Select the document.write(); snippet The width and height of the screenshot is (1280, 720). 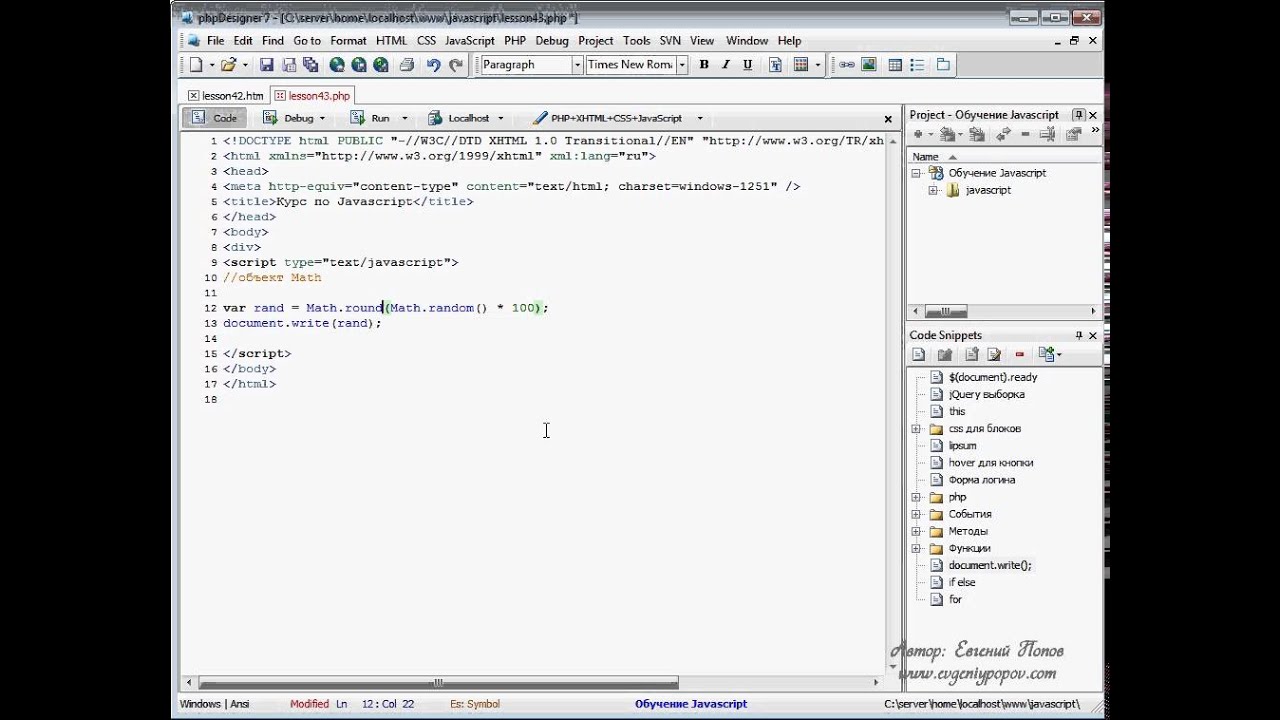pos(990,565)
